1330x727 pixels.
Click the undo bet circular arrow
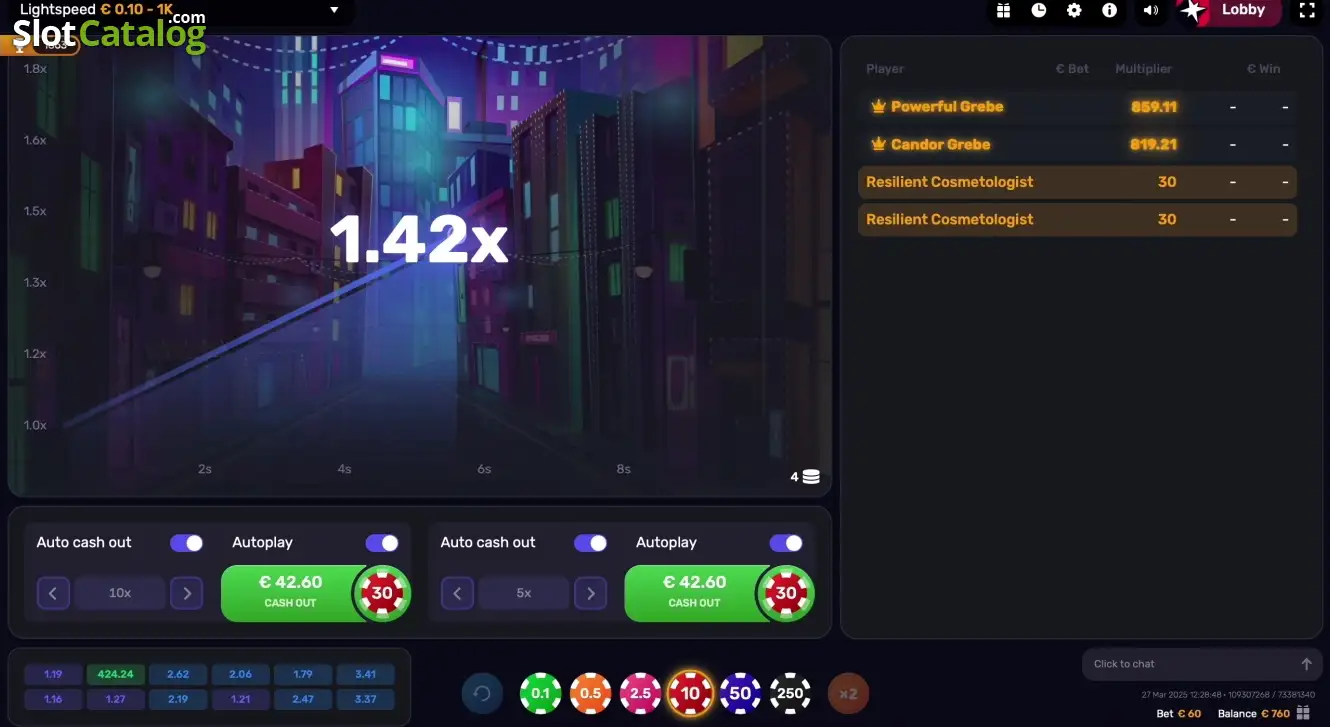coord(482,693)
